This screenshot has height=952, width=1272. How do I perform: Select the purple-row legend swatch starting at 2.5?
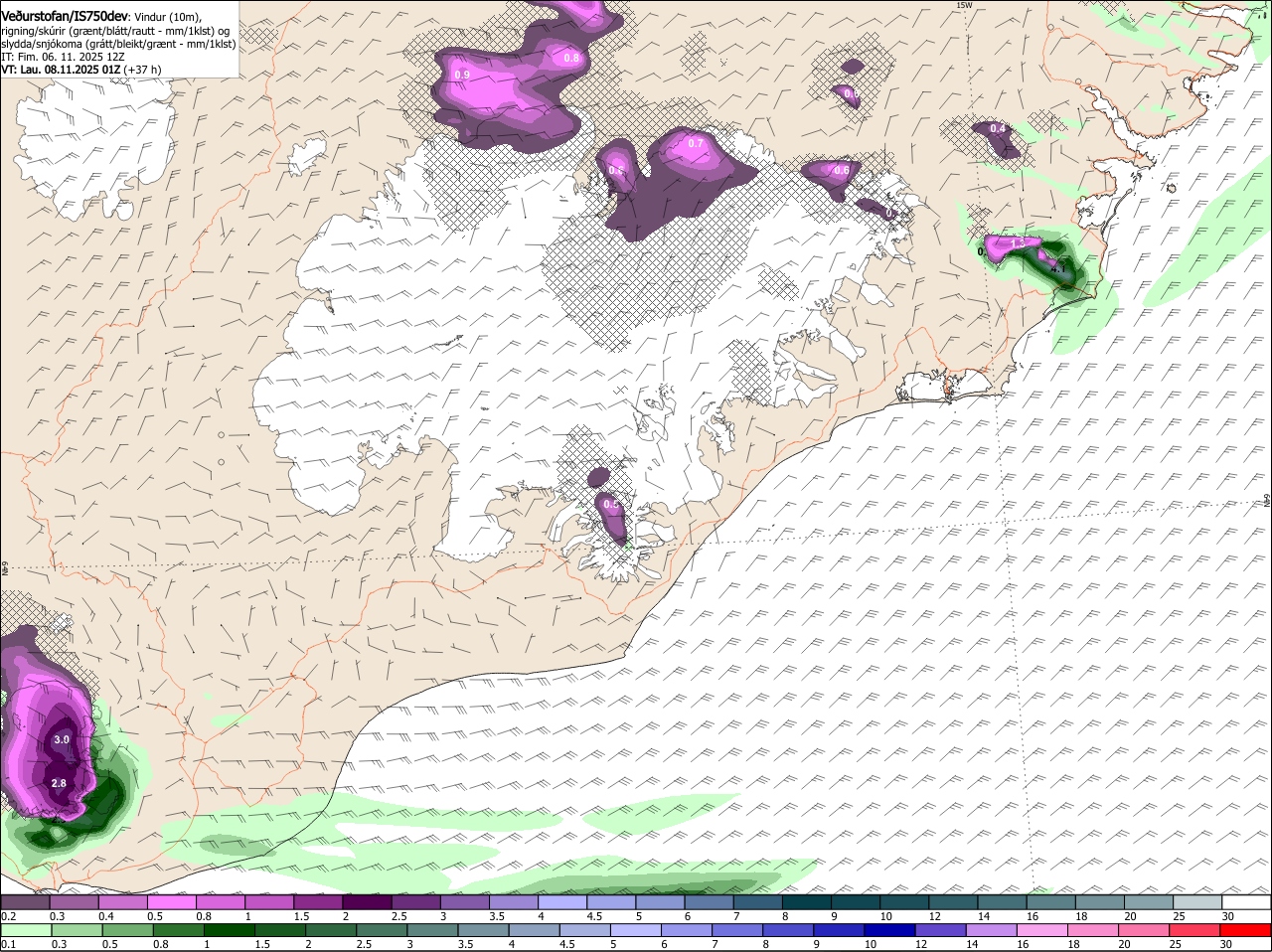[415, 902]
